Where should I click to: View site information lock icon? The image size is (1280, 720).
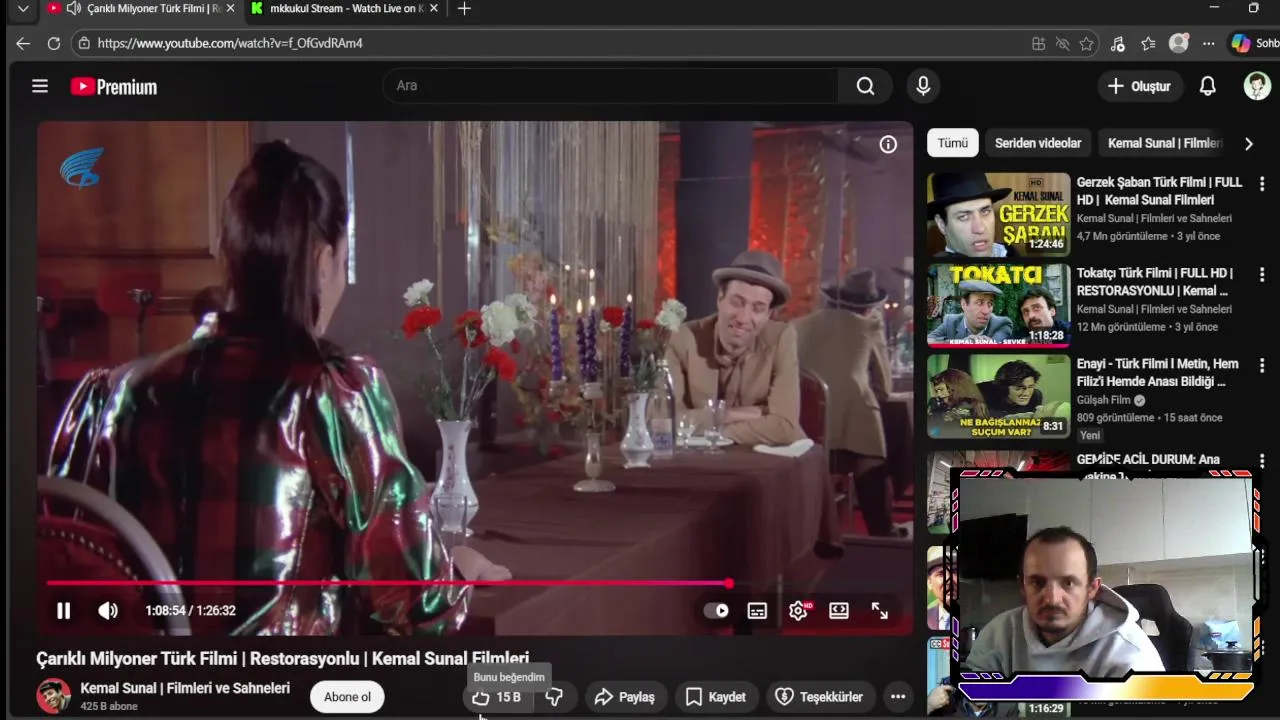point(84,43)
